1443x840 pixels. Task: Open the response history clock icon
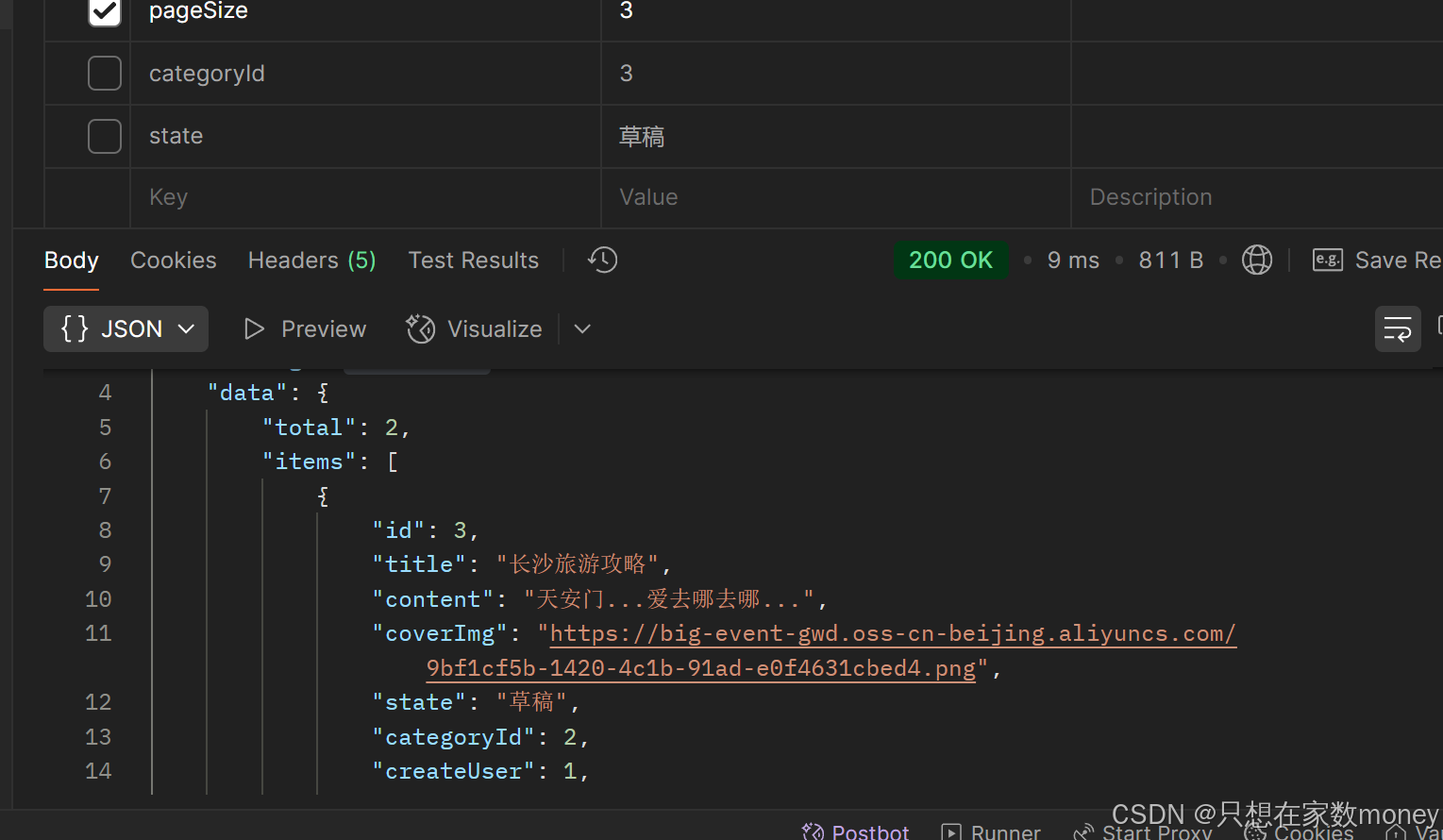[602, 260]
